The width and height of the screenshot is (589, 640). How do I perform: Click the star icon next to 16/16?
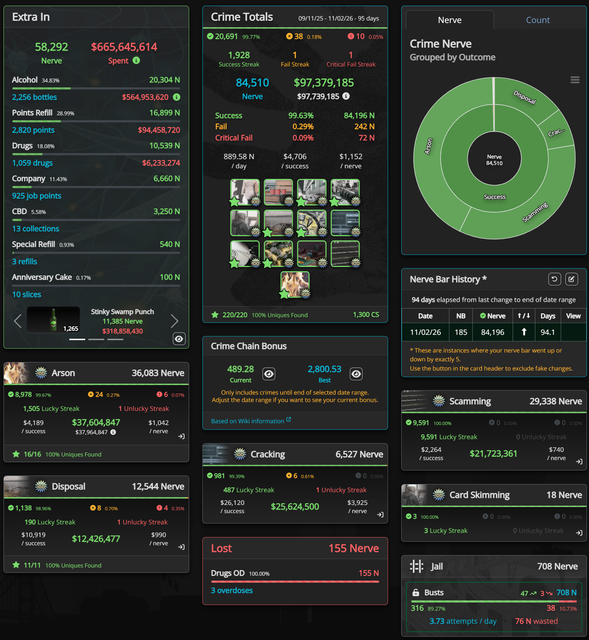[16, 454]
